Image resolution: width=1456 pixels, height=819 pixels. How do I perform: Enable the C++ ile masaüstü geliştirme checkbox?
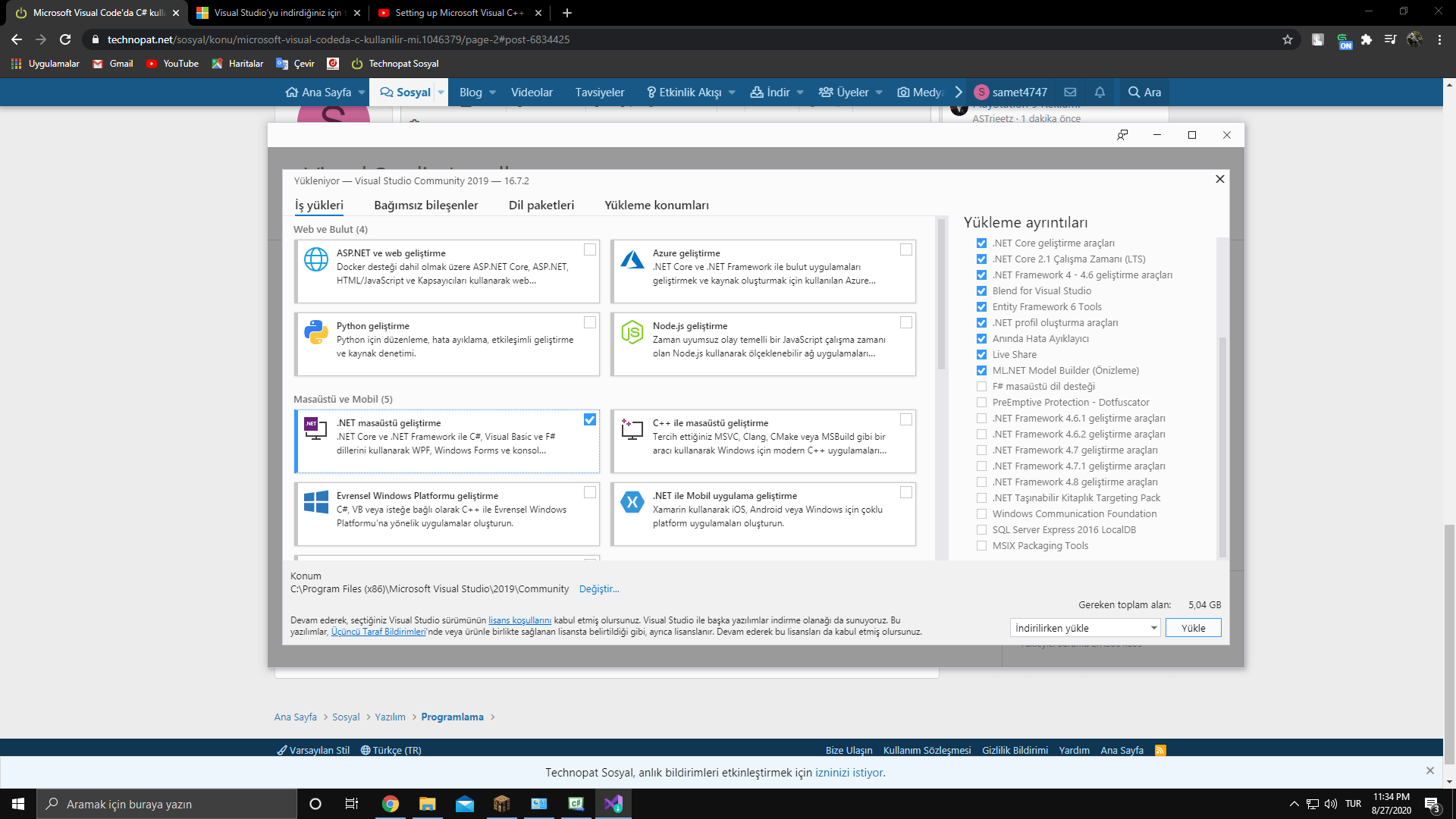pos(905,419)
